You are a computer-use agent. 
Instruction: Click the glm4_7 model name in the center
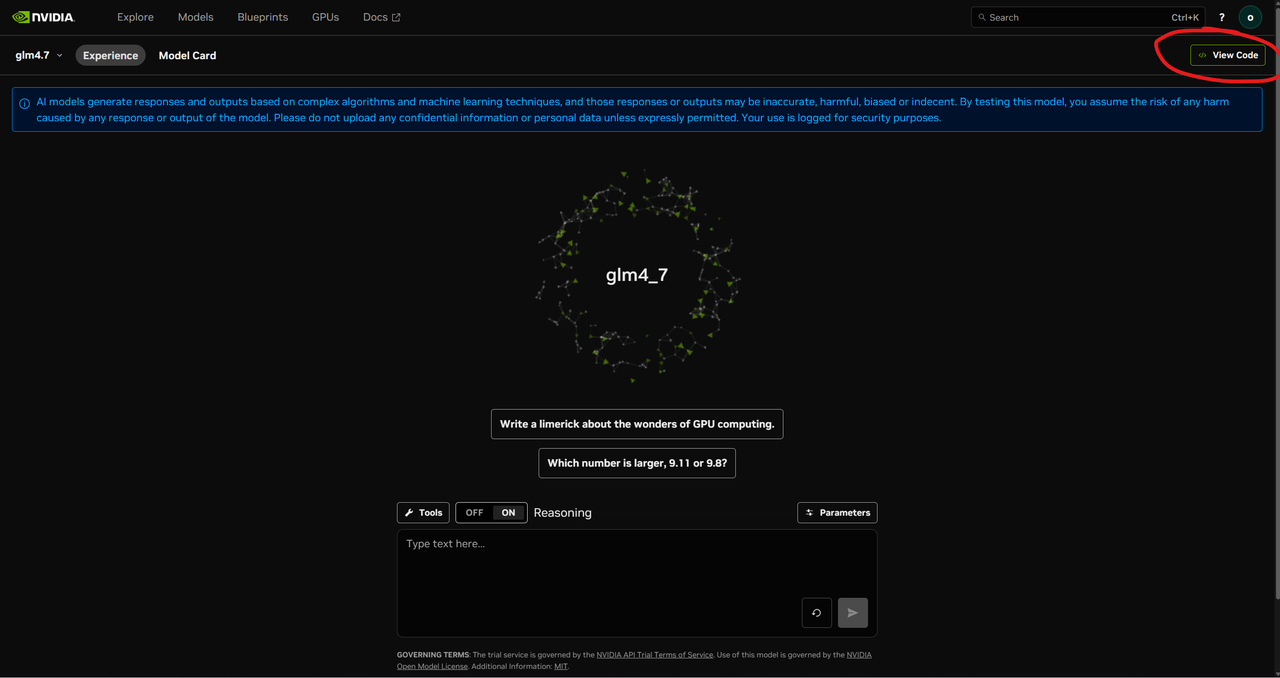click(637, 275)
